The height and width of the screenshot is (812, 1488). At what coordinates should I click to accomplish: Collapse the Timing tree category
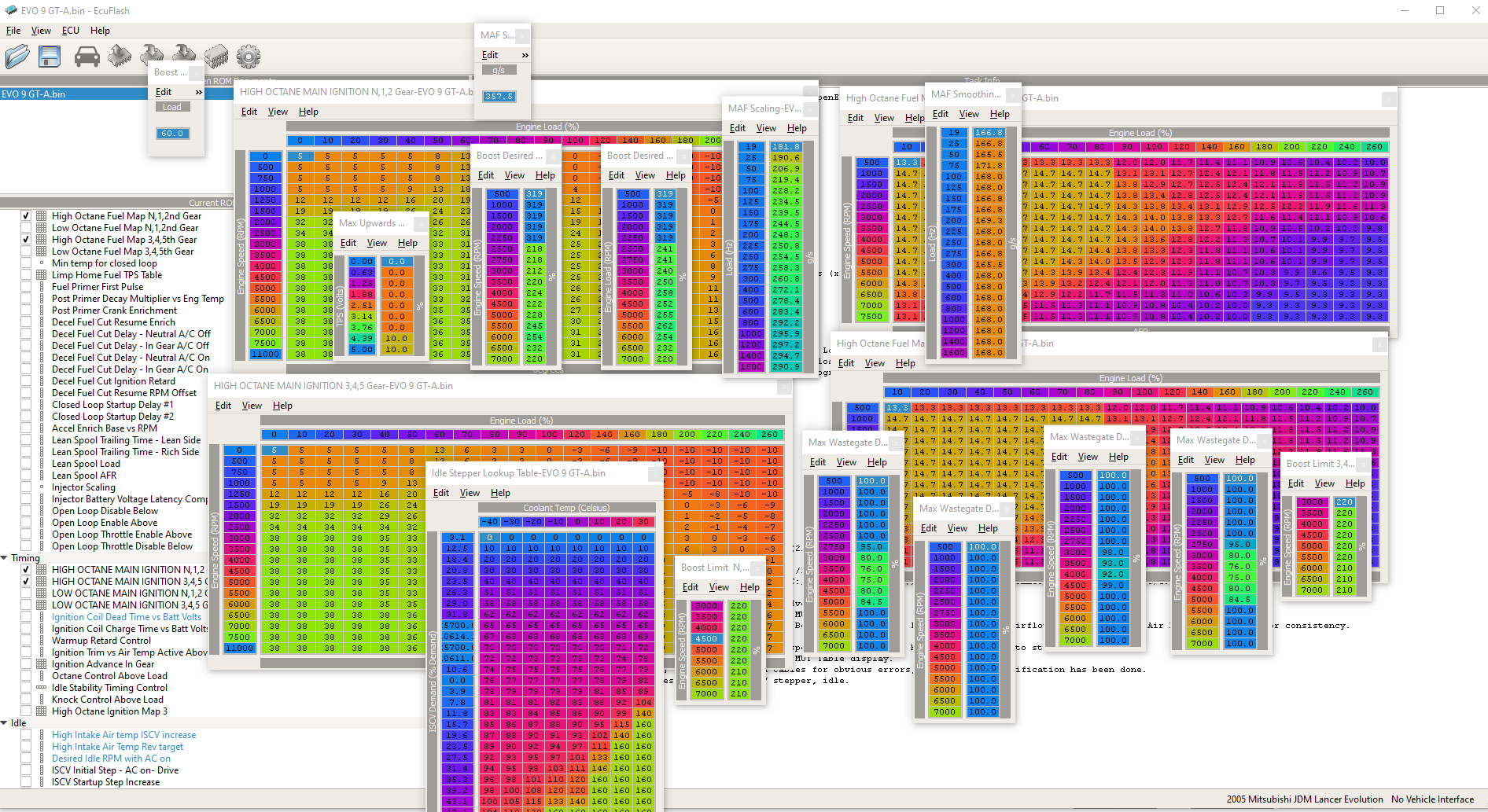[5, 558]
